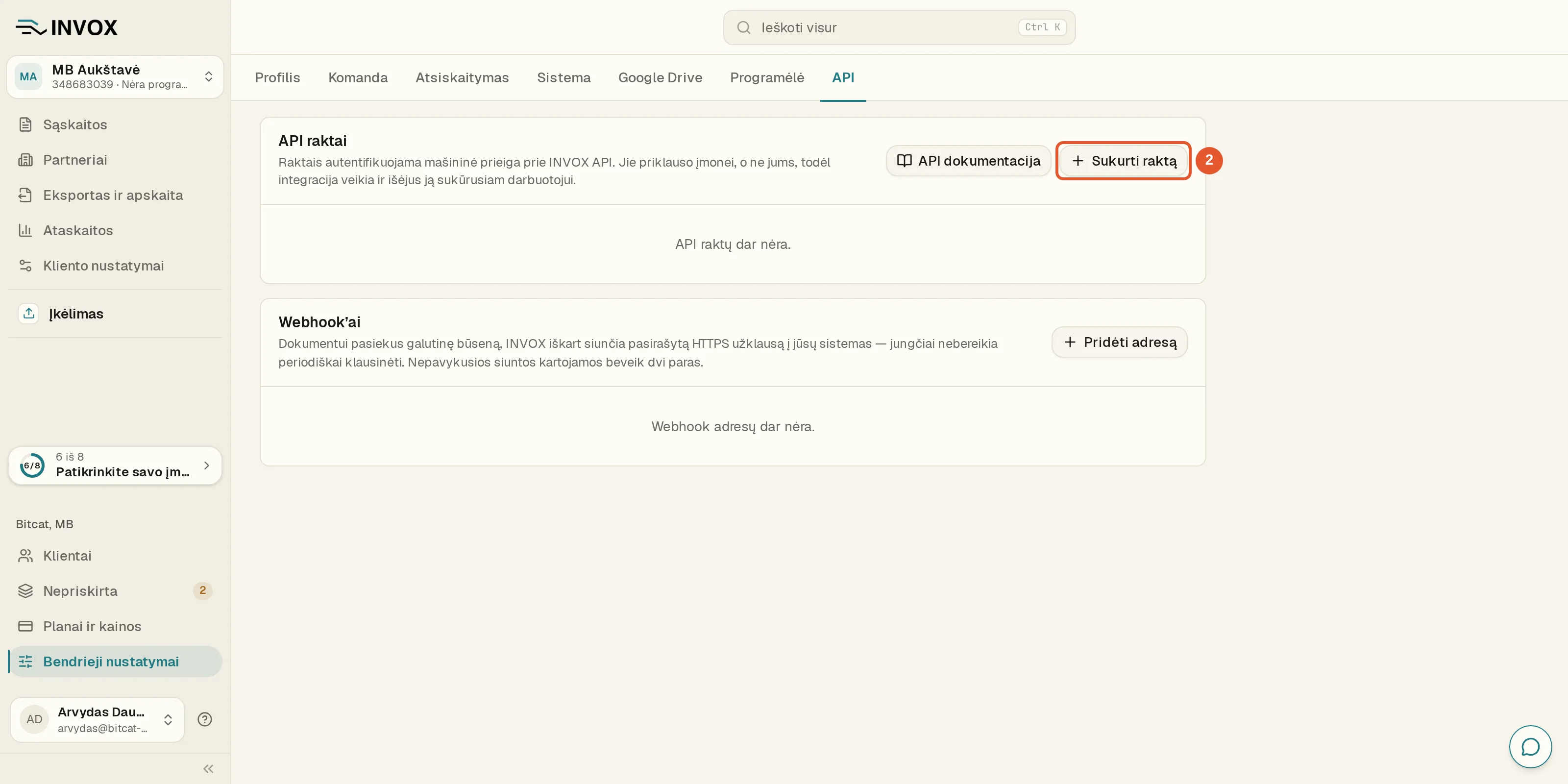Open the chat bubble widget

point(1530,747)
